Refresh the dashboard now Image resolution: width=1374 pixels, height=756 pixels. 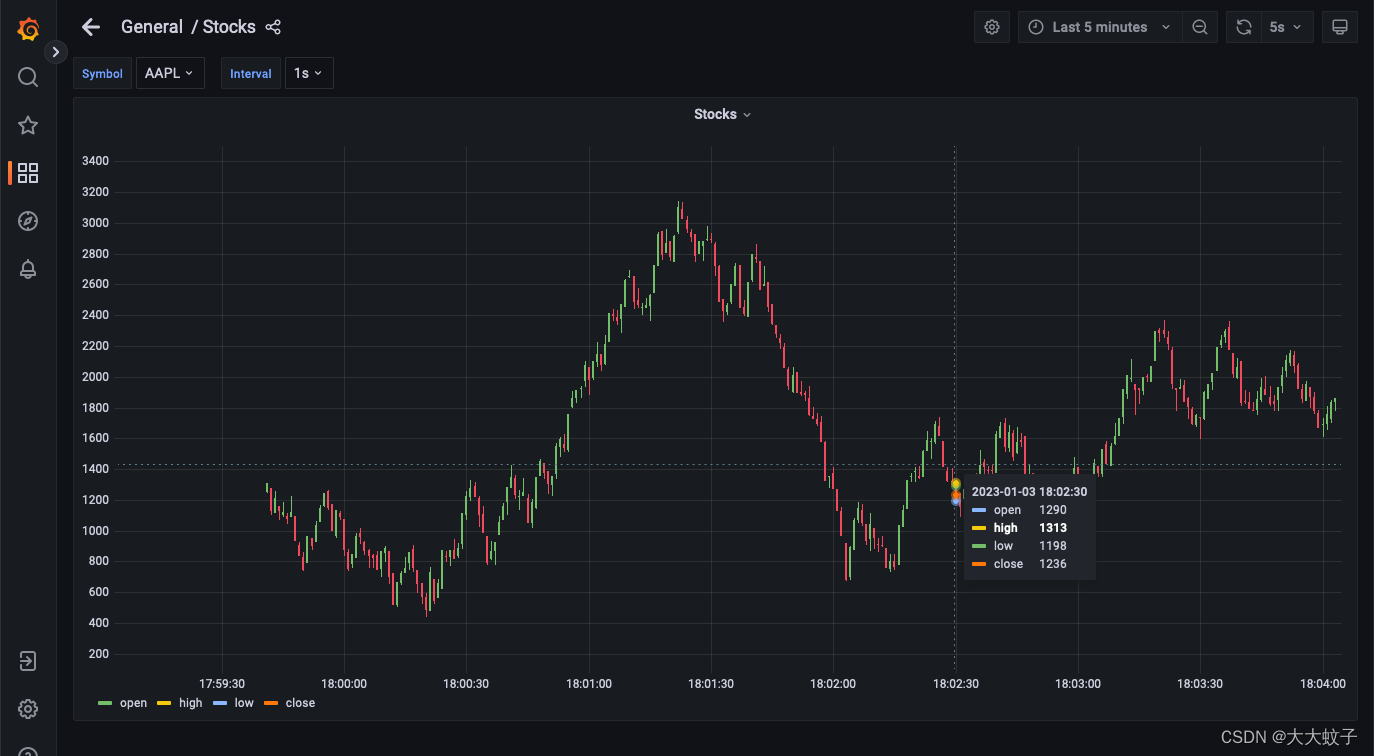point(1244,27)
